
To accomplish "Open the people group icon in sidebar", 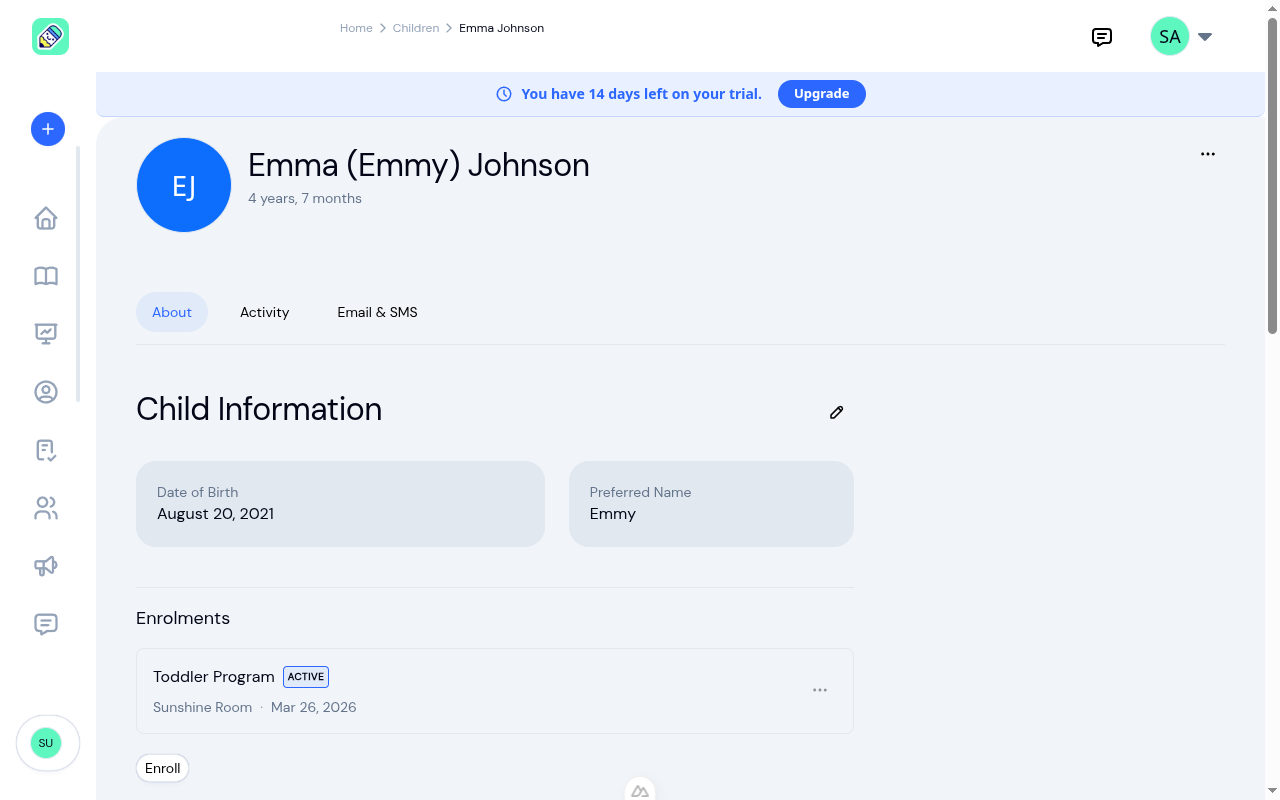I will (x=46, y=508).
